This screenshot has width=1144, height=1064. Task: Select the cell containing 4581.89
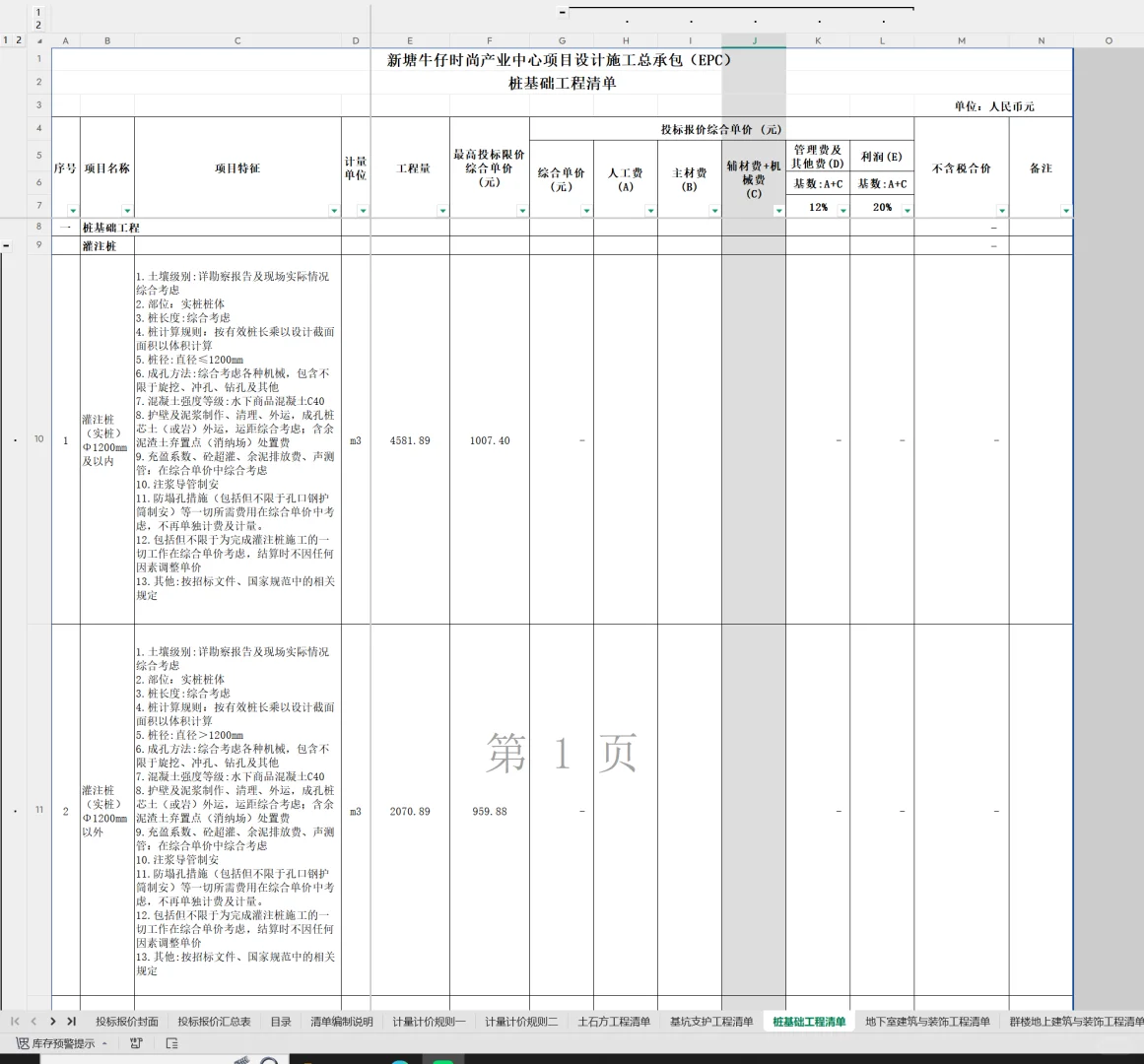410,440
